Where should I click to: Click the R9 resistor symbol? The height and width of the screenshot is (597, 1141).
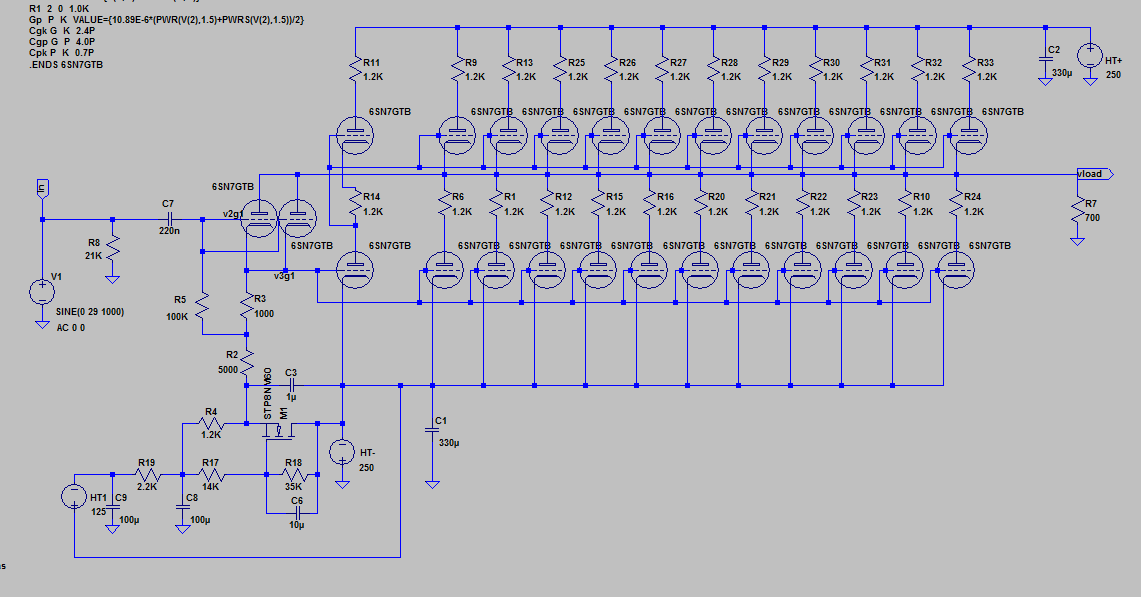(458, 69)
